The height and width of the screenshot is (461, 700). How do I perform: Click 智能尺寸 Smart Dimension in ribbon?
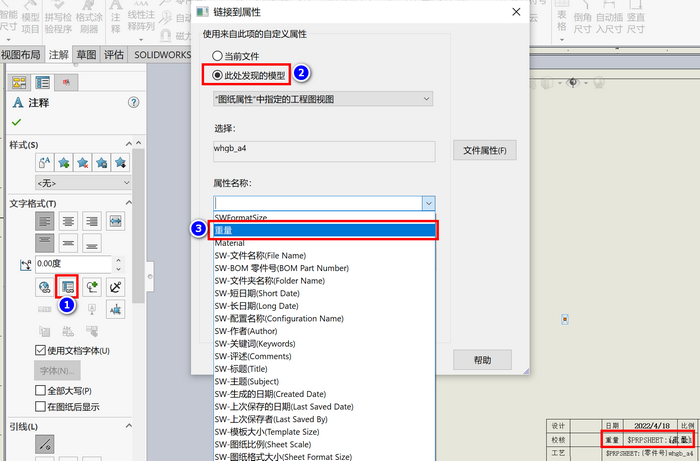pyautogui.click(x=8, y=21)
